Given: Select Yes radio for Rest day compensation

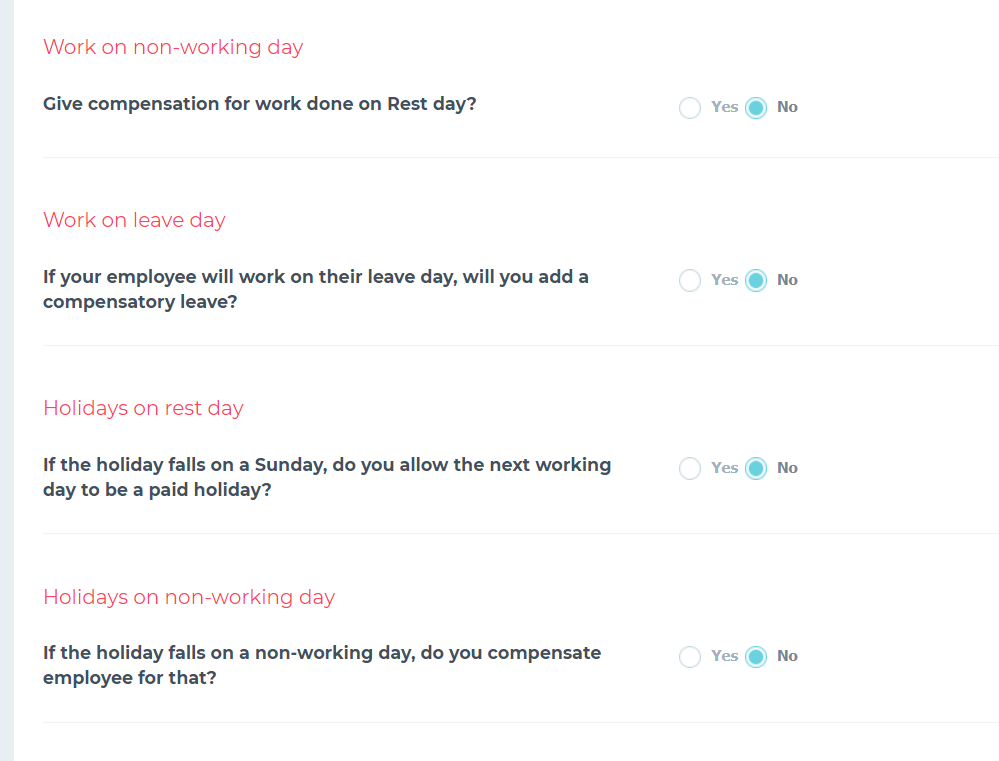Looking at the screenshot, I should point(689,108).
